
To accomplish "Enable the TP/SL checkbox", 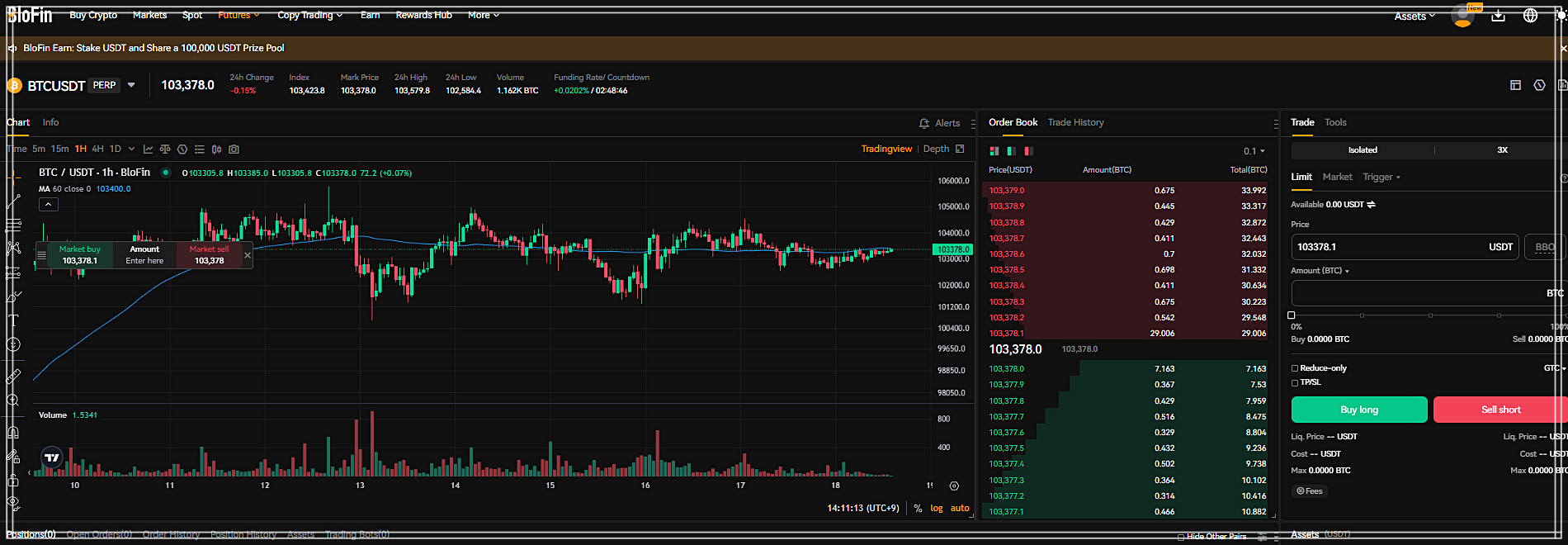I will pos(1295,382).
